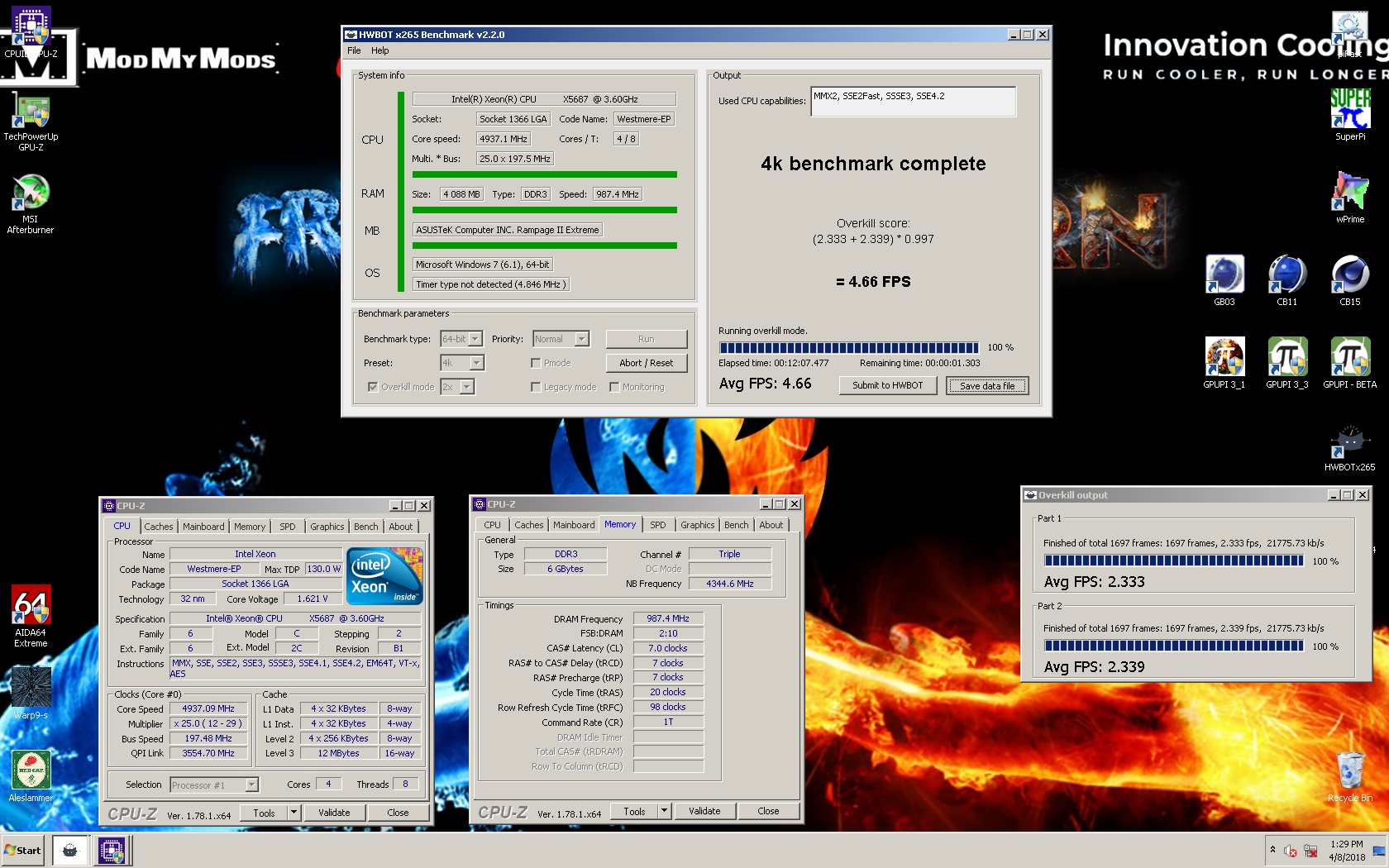The height and width of the screenshot is (868, 1389).
Task: Open network tray icon
Action: [1310, 851]
